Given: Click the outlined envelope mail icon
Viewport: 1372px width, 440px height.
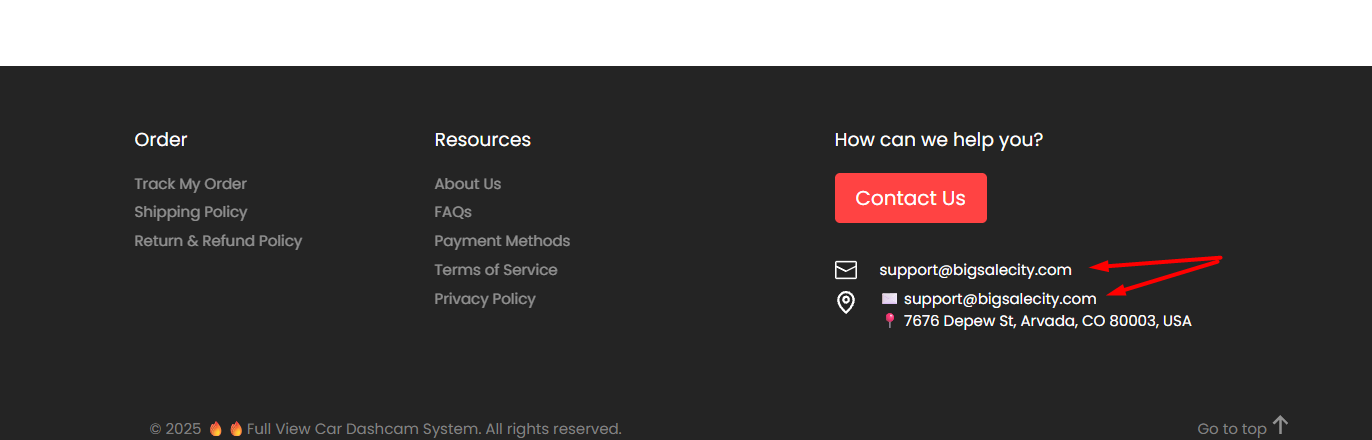Looking at the screenshot, I should tap(846, 270).
